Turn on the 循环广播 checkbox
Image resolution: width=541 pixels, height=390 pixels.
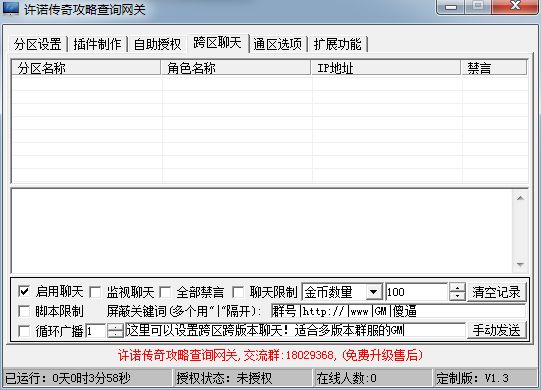coord(24,331)
